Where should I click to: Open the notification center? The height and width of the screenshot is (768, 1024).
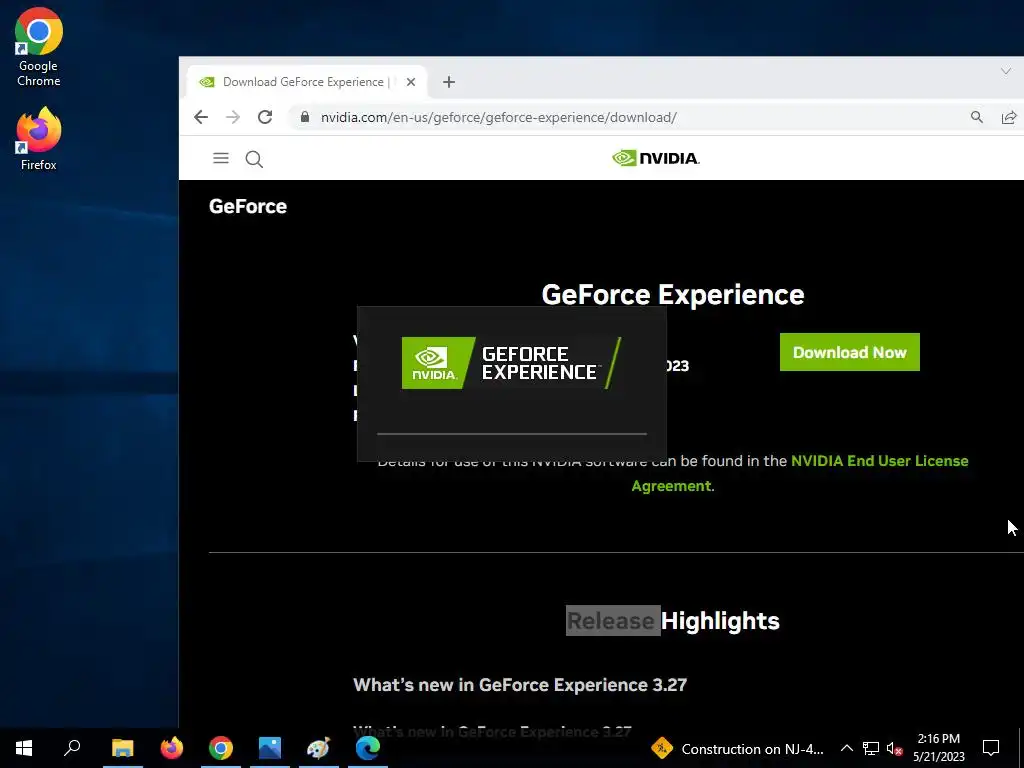[x=991, y=748]
